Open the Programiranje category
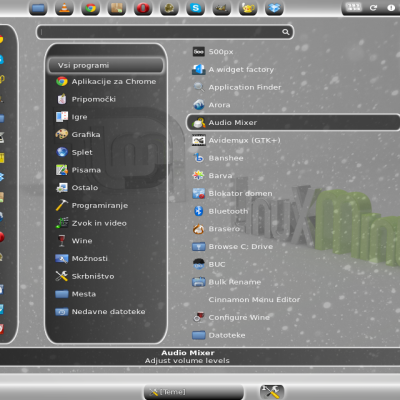The image size is (400, 400). [x=92, y=205]
